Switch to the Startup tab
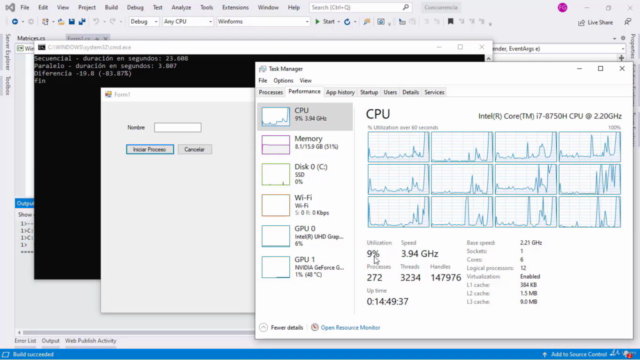Viewport: 640px width, 360px height. pos(369,92)
